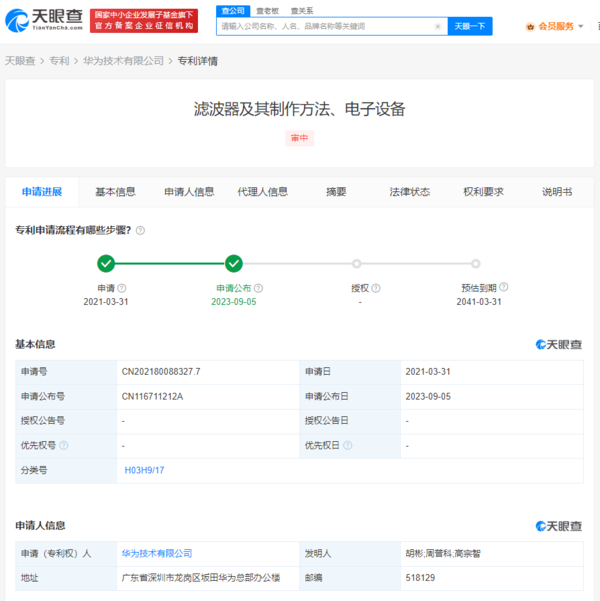Open the 法律状态 tab

[x=409, y=192]
